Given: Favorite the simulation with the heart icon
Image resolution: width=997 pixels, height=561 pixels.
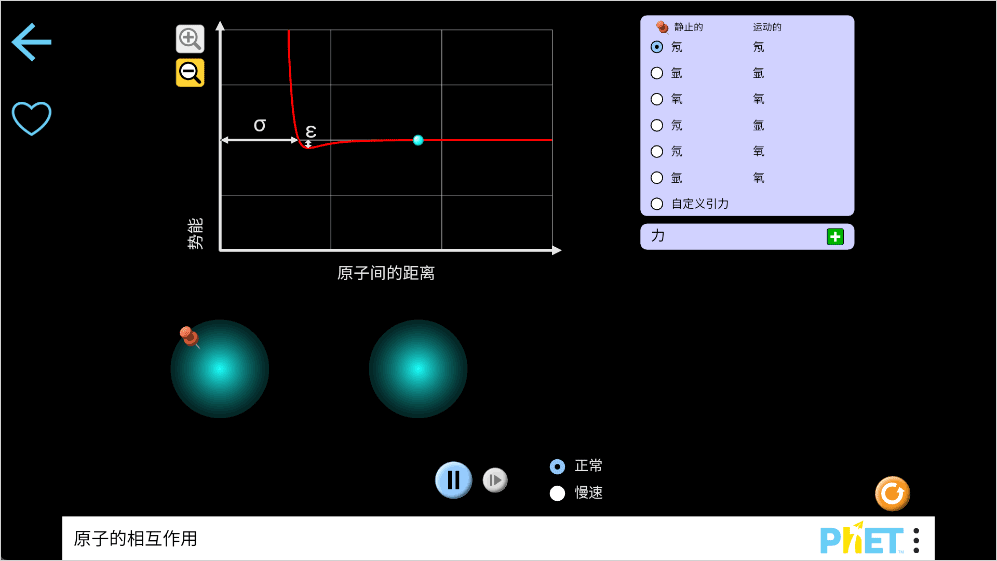Looking at the screenshot, I should [x=31, y=118].
